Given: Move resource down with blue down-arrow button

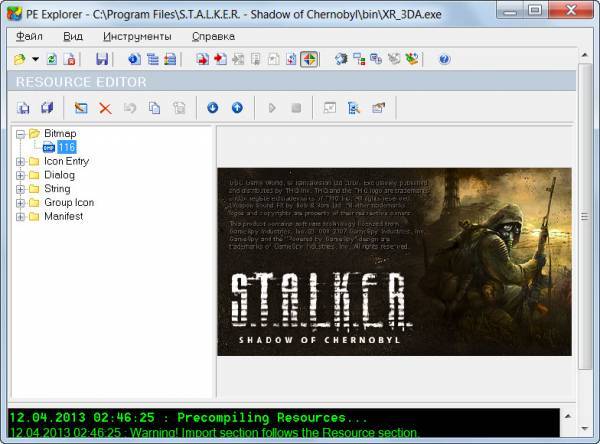Looking at the screenshot, I should click(x=213, y=108).
